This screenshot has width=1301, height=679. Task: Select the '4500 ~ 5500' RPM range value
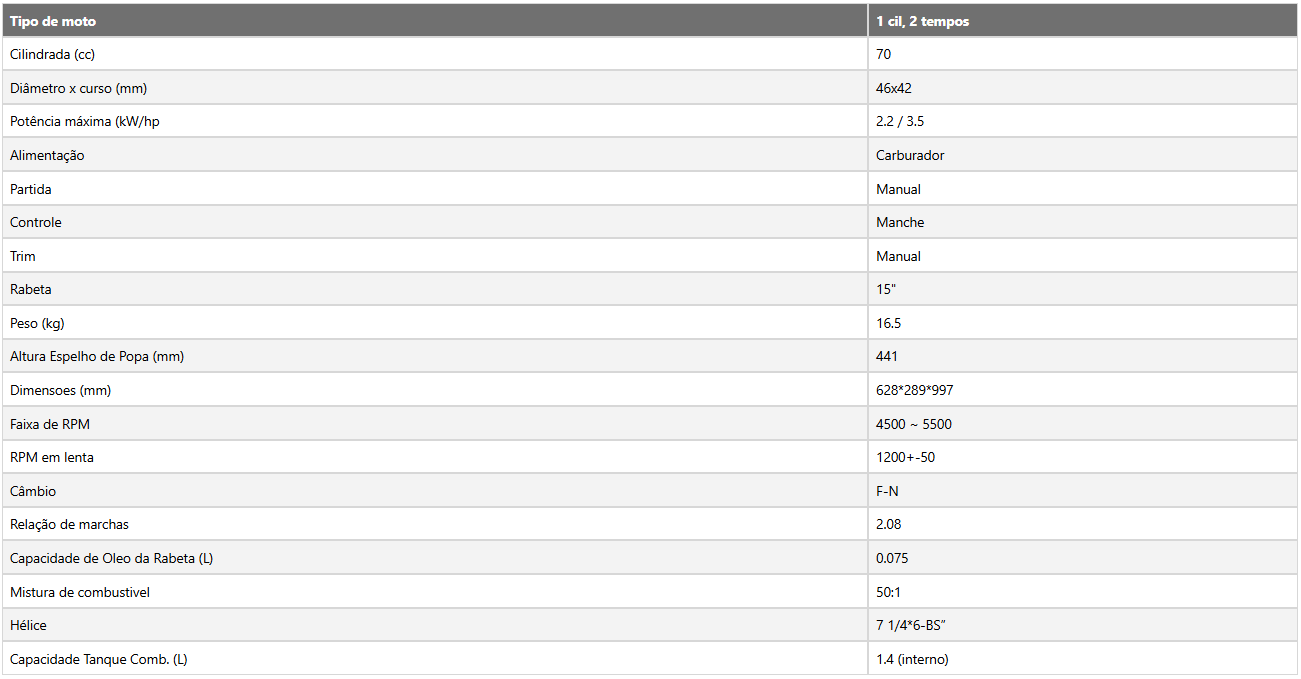[1083, 424]
